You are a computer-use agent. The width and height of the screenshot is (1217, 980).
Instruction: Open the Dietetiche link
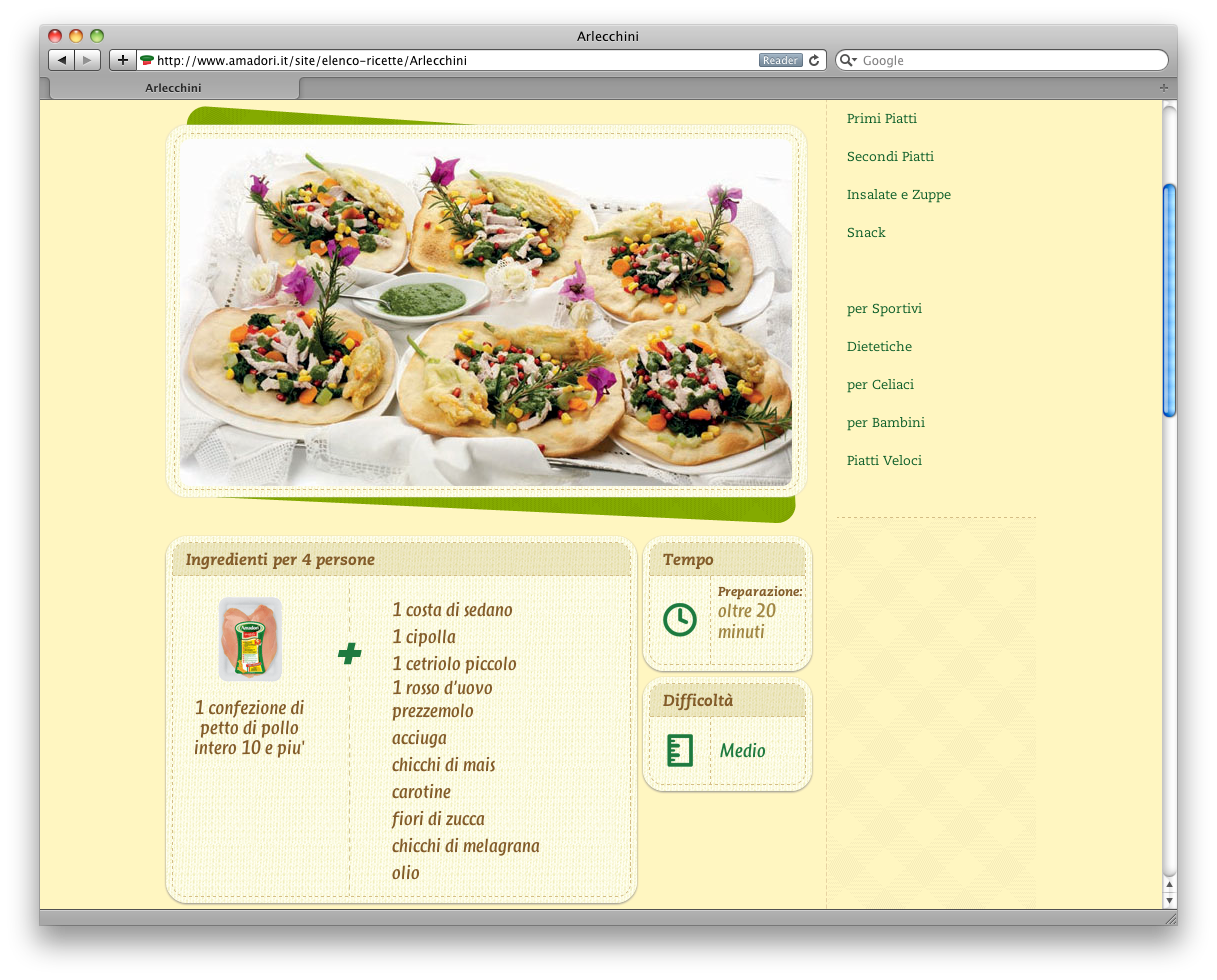coord(879,347)
